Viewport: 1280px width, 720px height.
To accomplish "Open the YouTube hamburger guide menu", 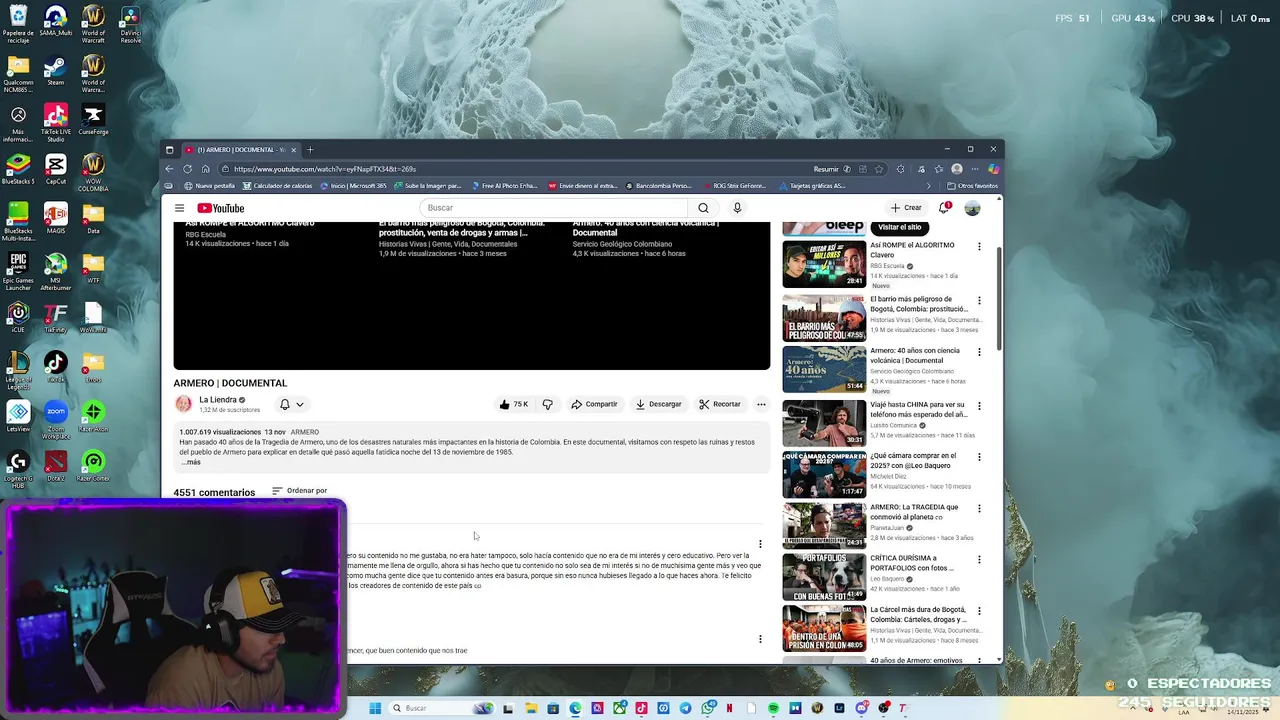I will point(179,208).
